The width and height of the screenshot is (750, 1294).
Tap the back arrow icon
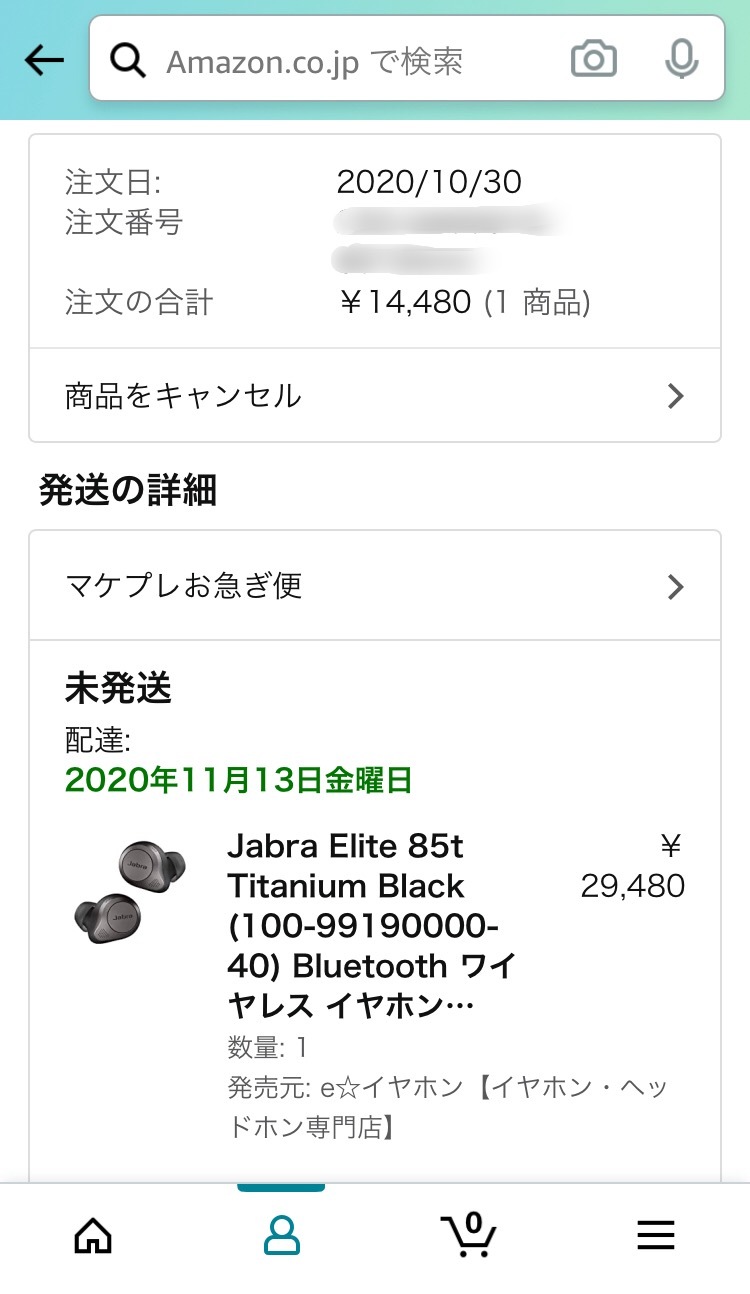pos(44,61)
